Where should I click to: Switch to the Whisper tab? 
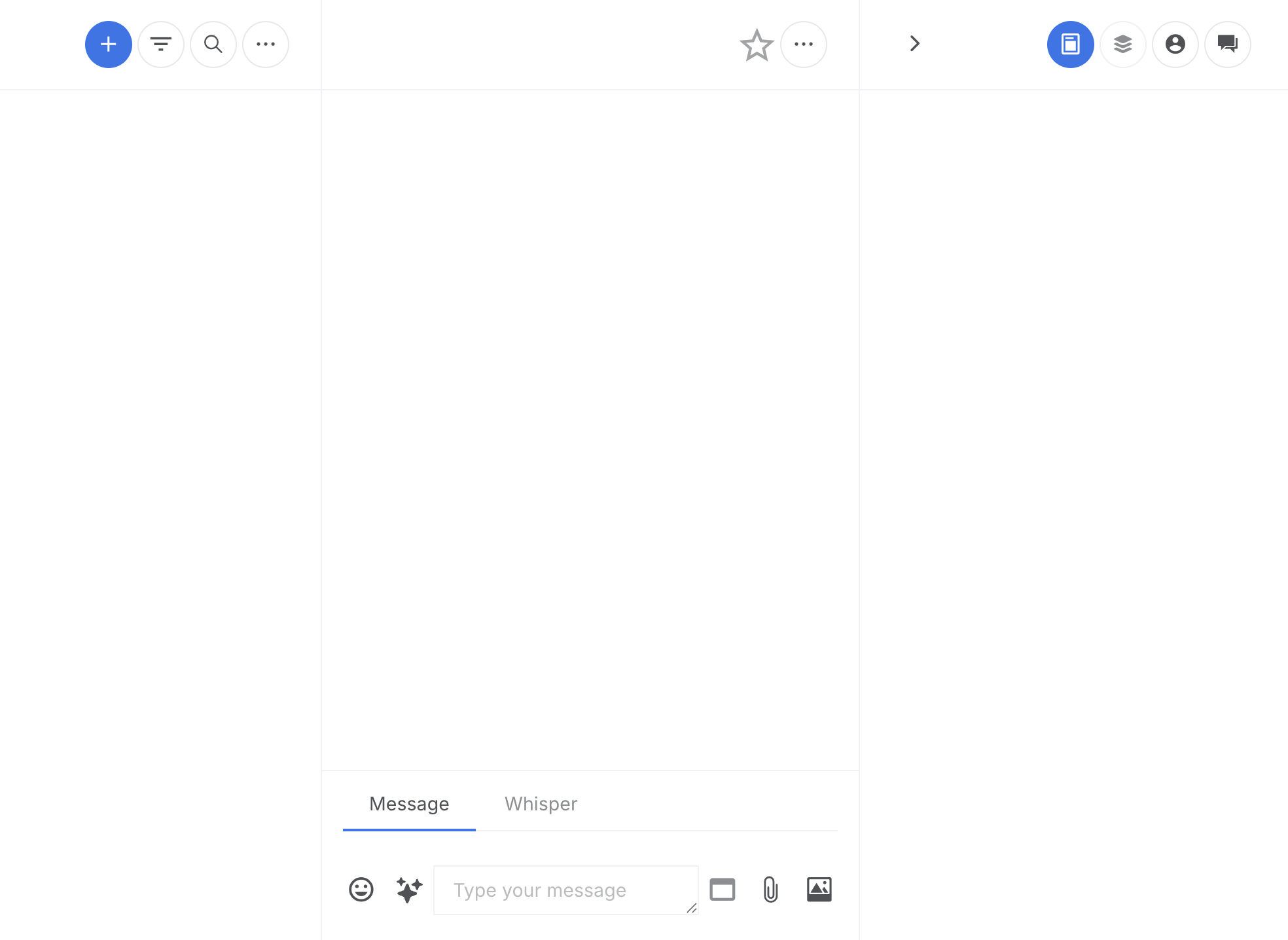pos(540,803)
